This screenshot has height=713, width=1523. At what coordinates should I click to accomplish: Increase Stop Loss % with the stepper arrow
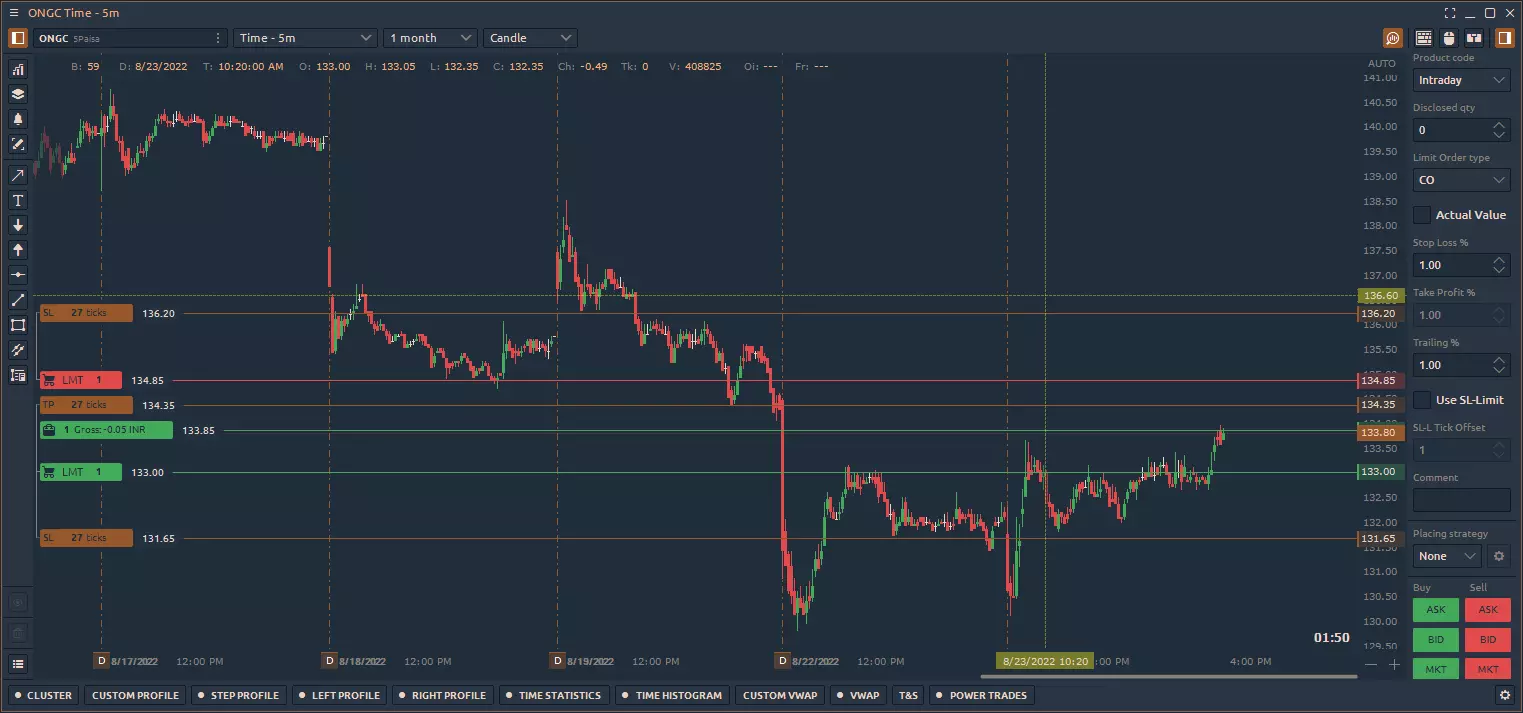(x=1500, y=259)
